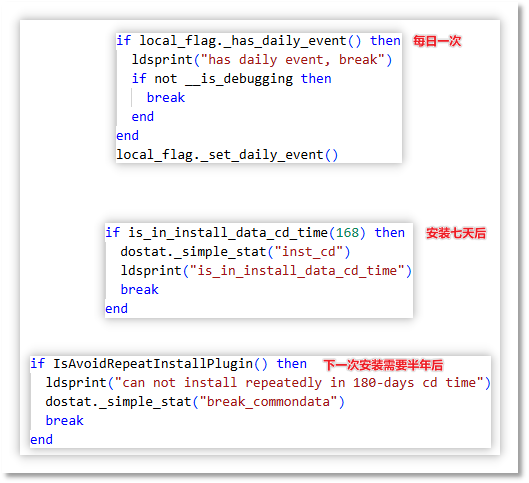This screenshot has height=483, width=529.
Task: Click the number 168 in the code
Action: tap(347, 233)
